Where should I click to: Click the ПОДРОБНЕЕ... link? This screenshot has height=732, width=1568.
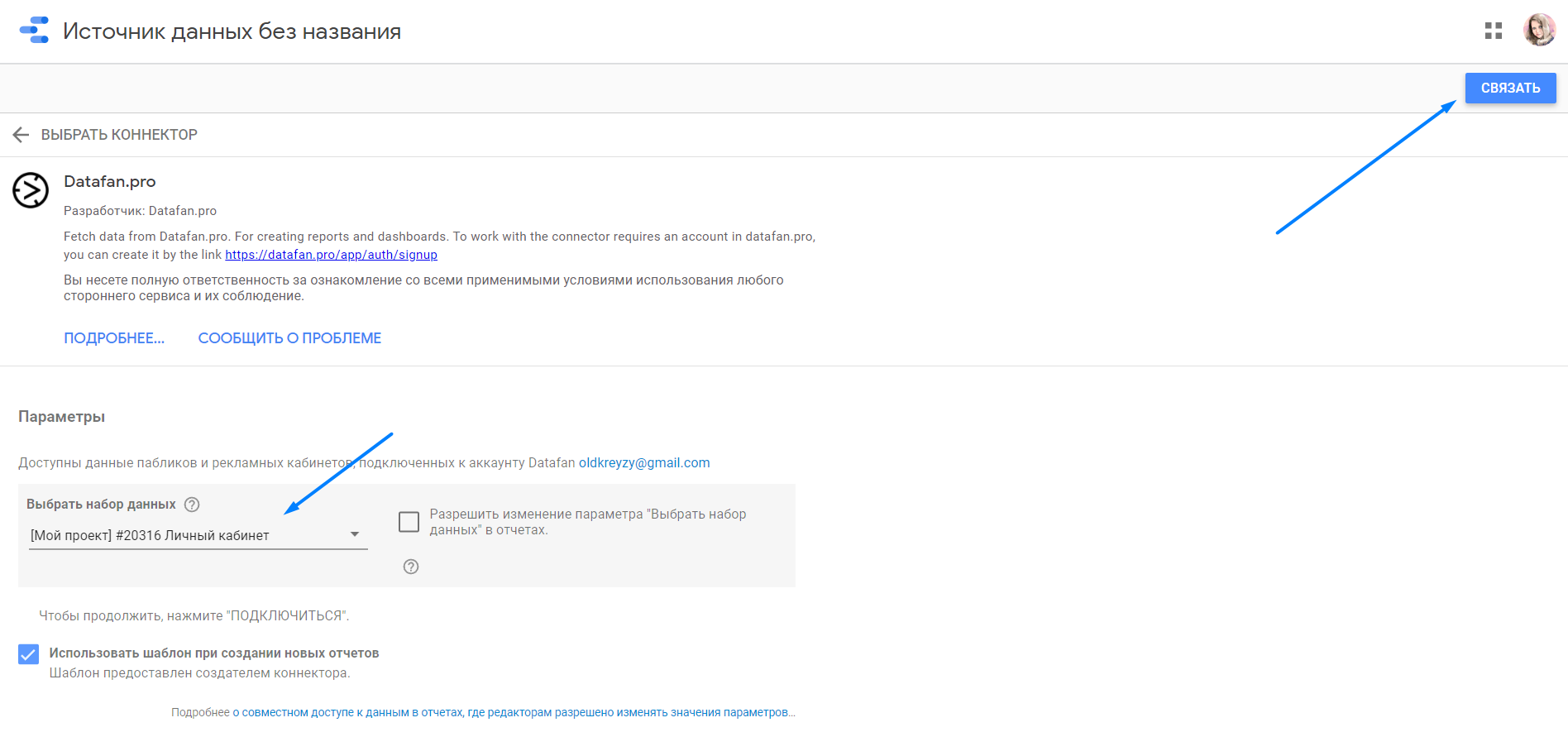click(x=114, y=338)
